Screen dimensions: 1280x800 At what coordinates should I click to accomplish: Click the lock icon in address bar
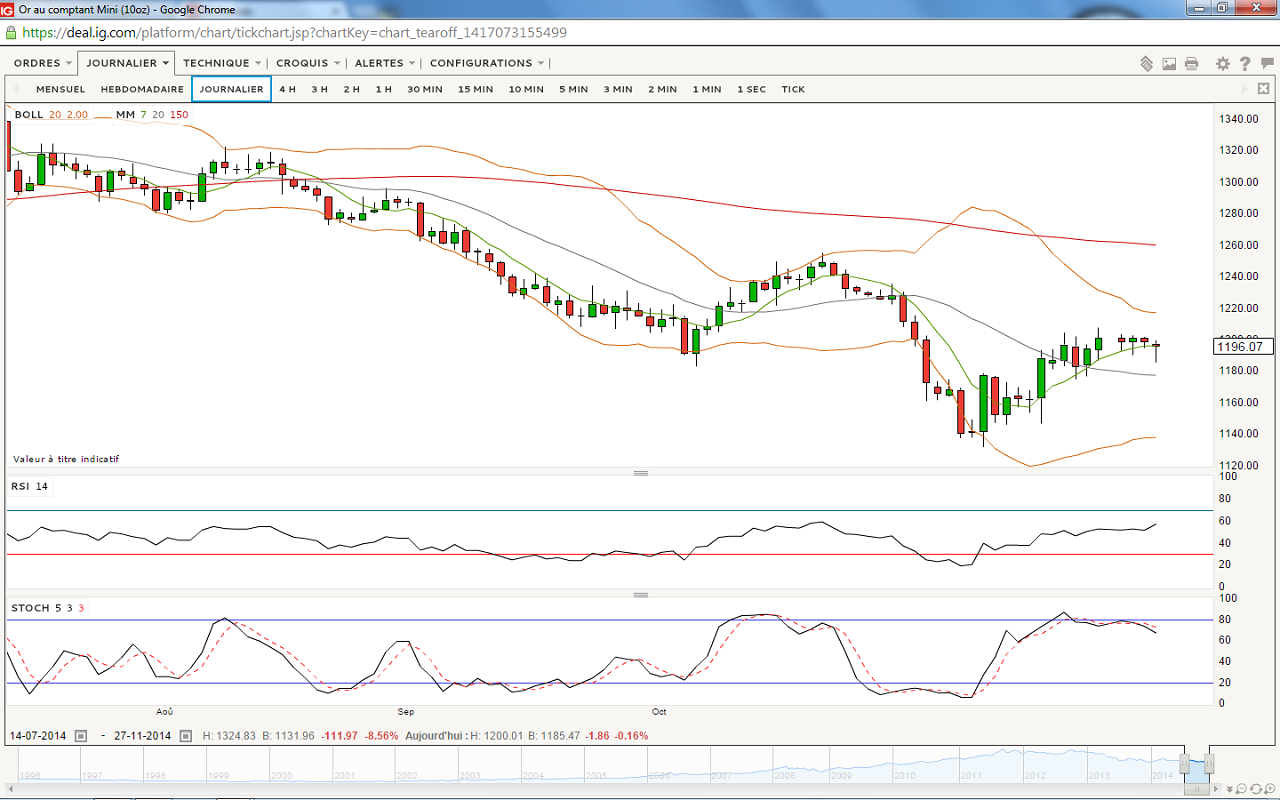click(x=11, y=32)
